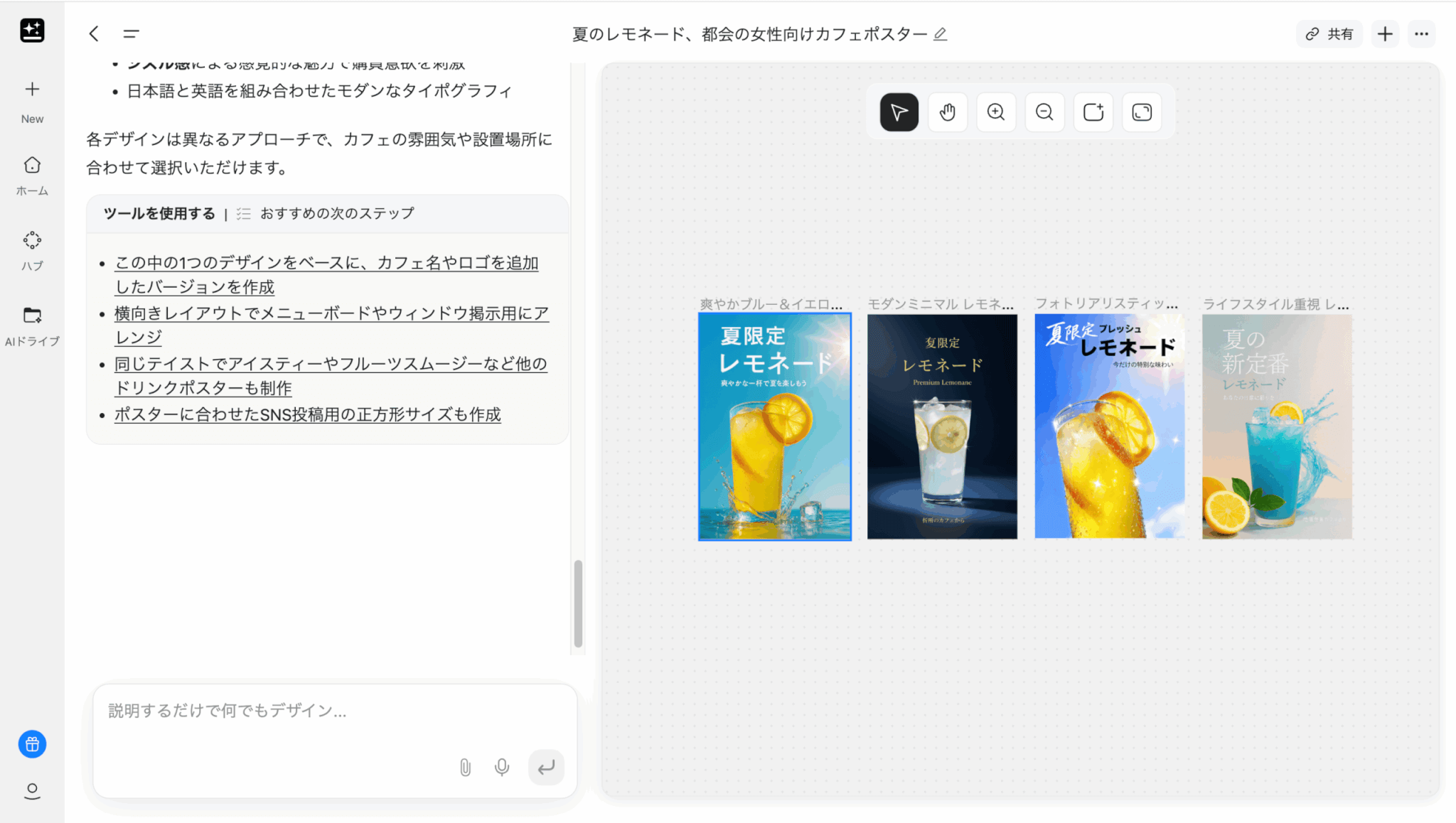Image resolution: width=1456 pixels, height=823 pixels.
Task: Toggle the sidebar collapse lines icon
Action: point(131,33)
